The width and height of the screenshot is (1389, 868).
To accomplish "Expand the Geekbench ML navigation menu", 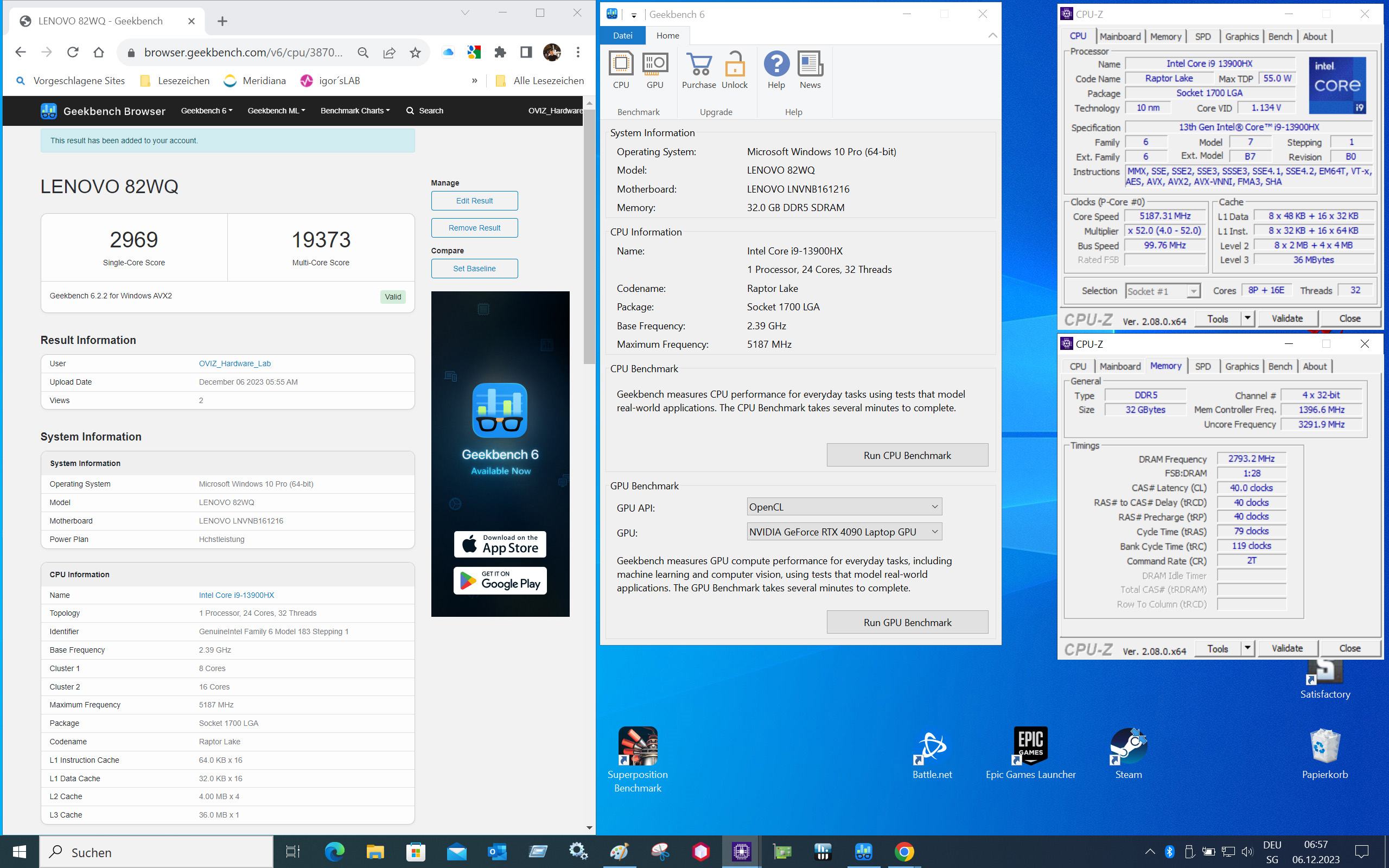I will 276,111.
